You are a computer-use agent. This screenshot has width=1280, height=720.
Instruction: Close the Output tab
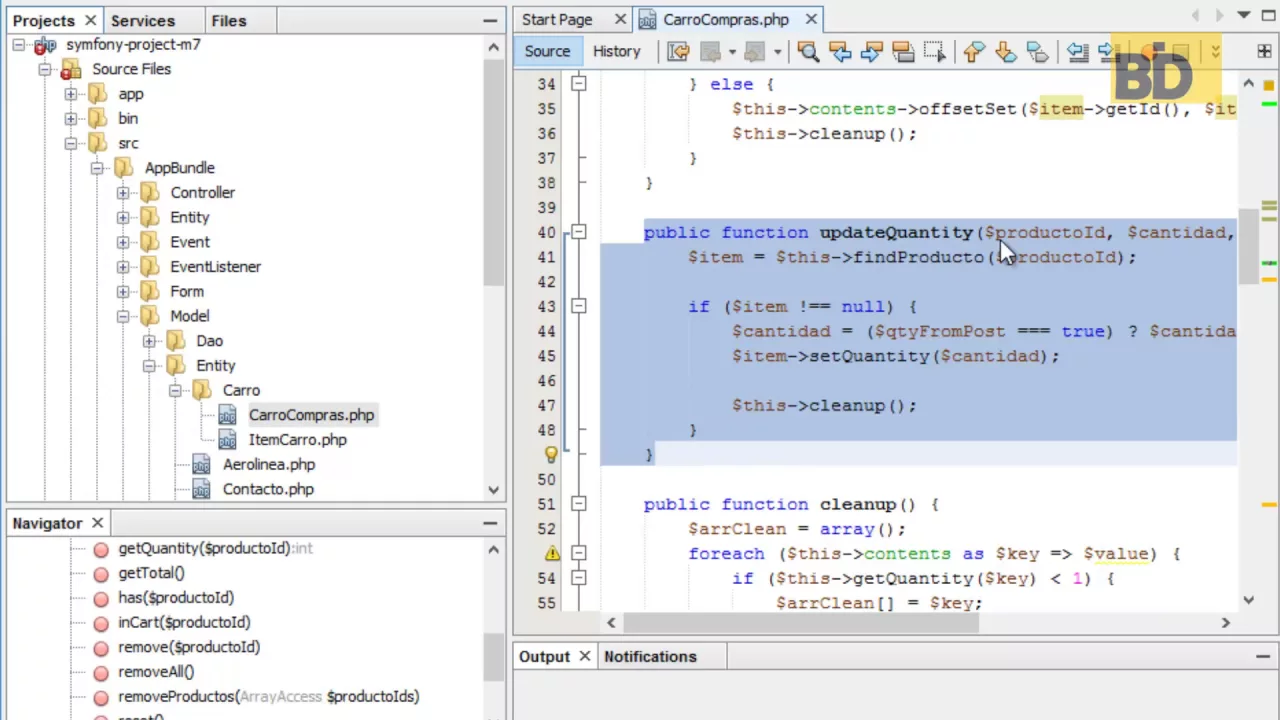(x=585, y=656)
